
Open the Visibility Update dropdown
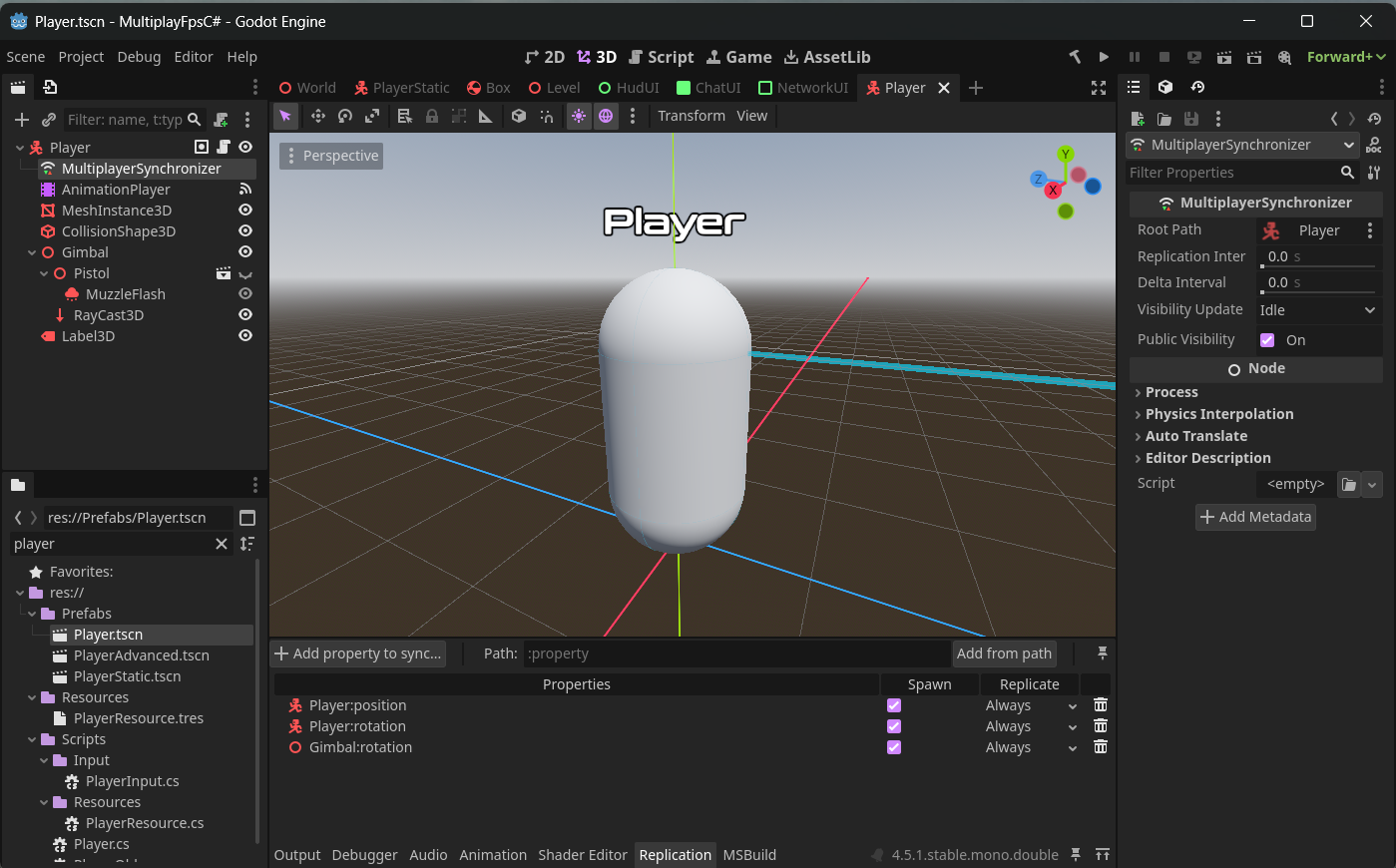pyautogui.click(x=1317, y=310)
